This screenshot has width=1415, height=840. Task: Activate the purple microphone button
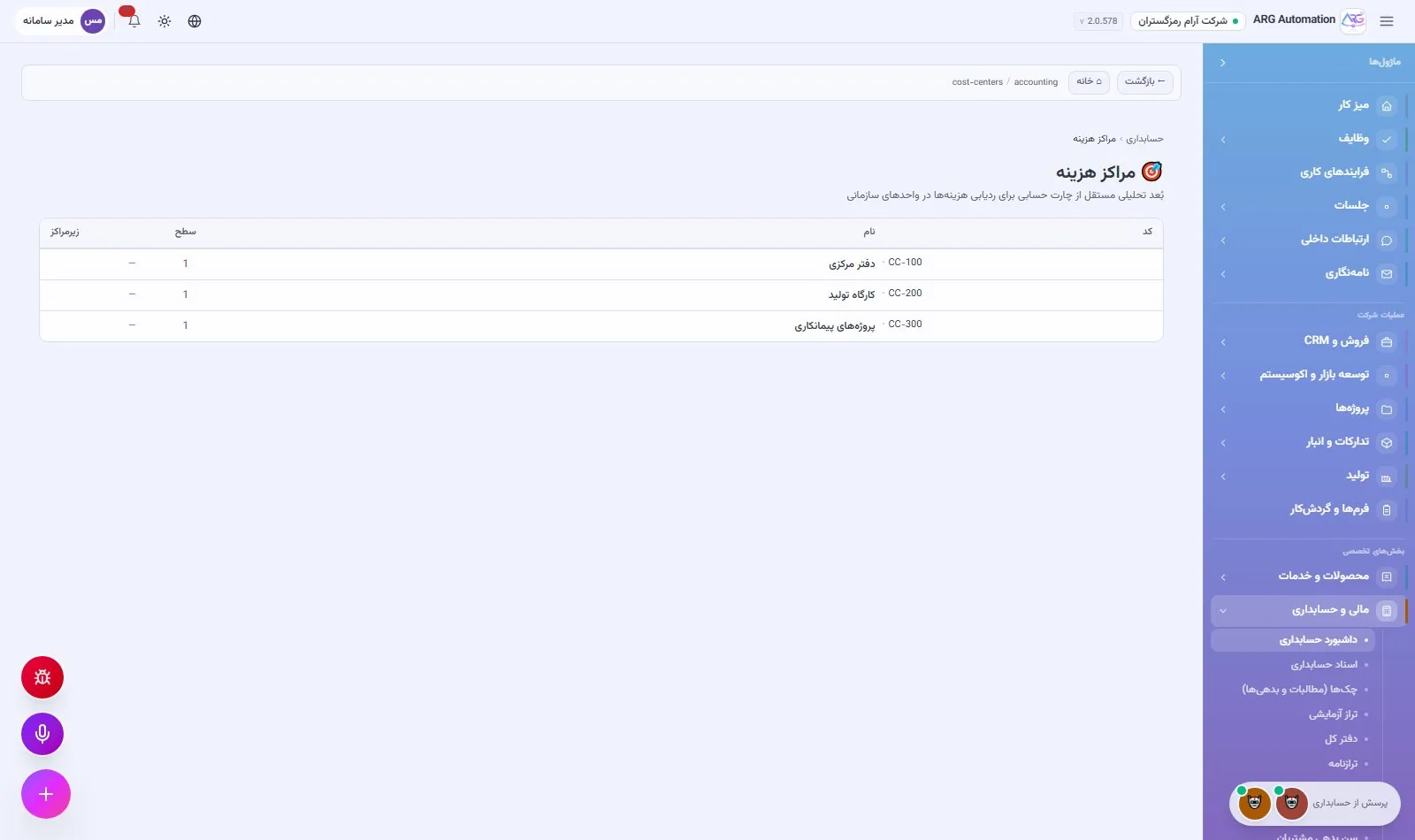click(42, 734)
